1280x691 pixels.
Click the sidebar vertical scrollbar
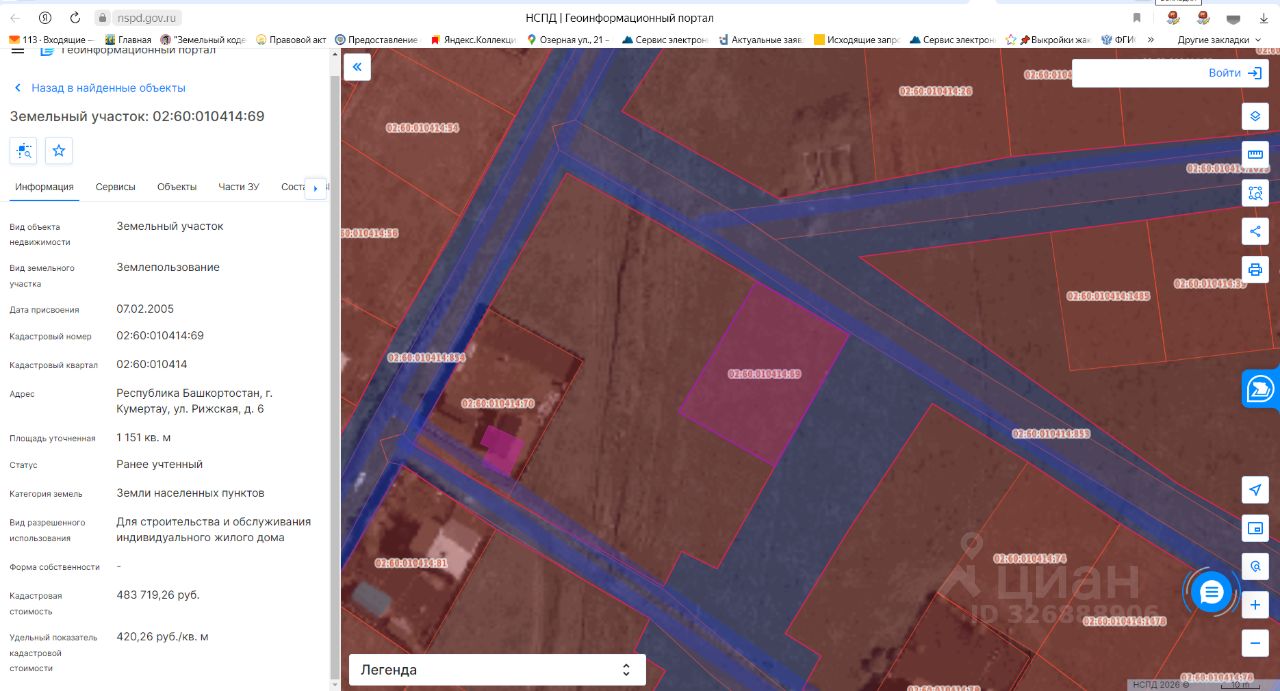pos(335,369)
